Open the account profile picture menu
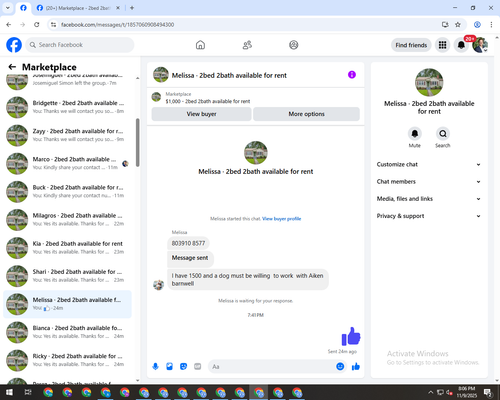 tap(480, 45)
